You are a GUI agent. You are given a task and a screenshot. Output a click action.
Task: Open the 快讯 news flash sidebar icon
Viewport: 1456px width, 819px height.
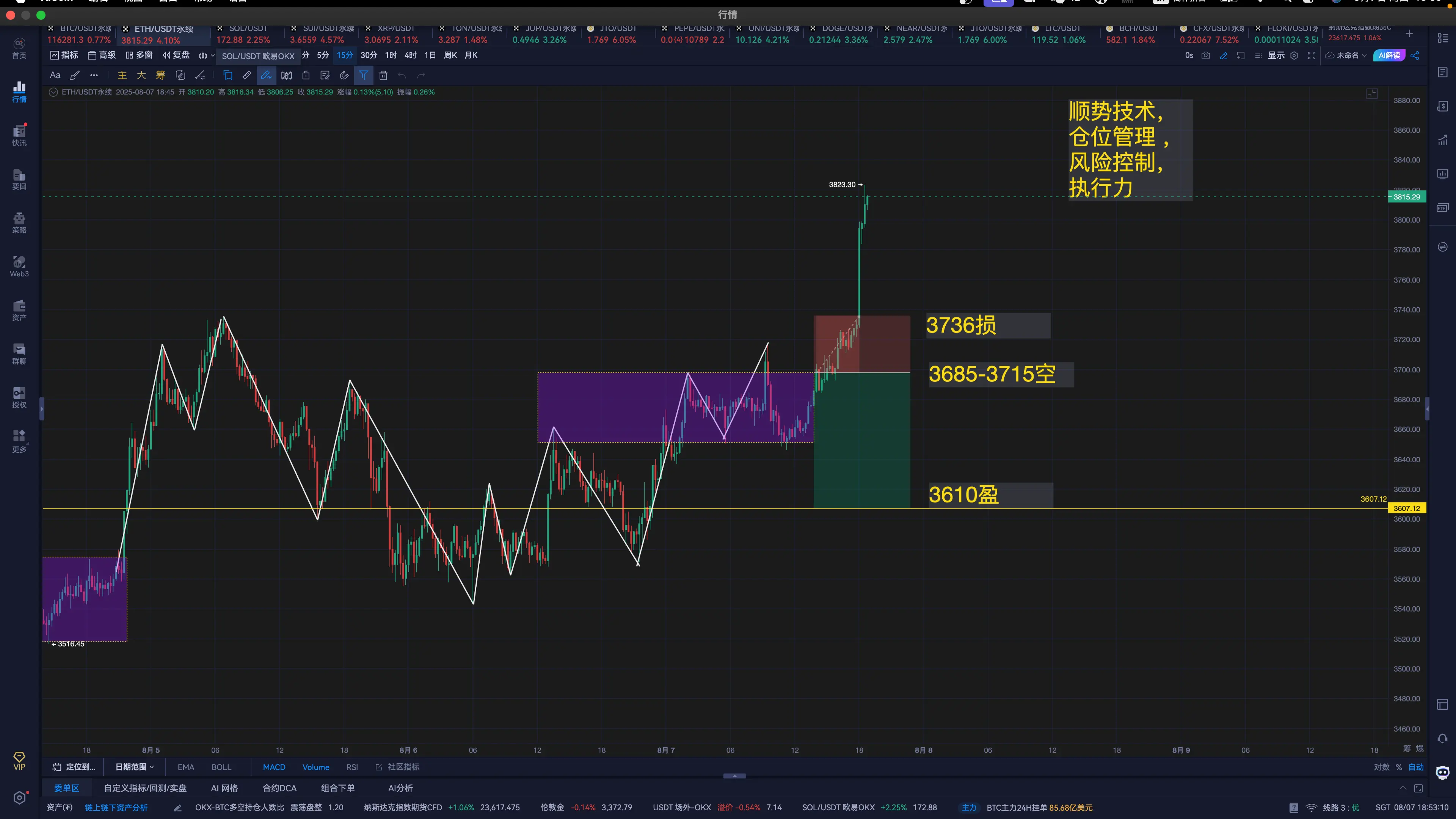19,135
